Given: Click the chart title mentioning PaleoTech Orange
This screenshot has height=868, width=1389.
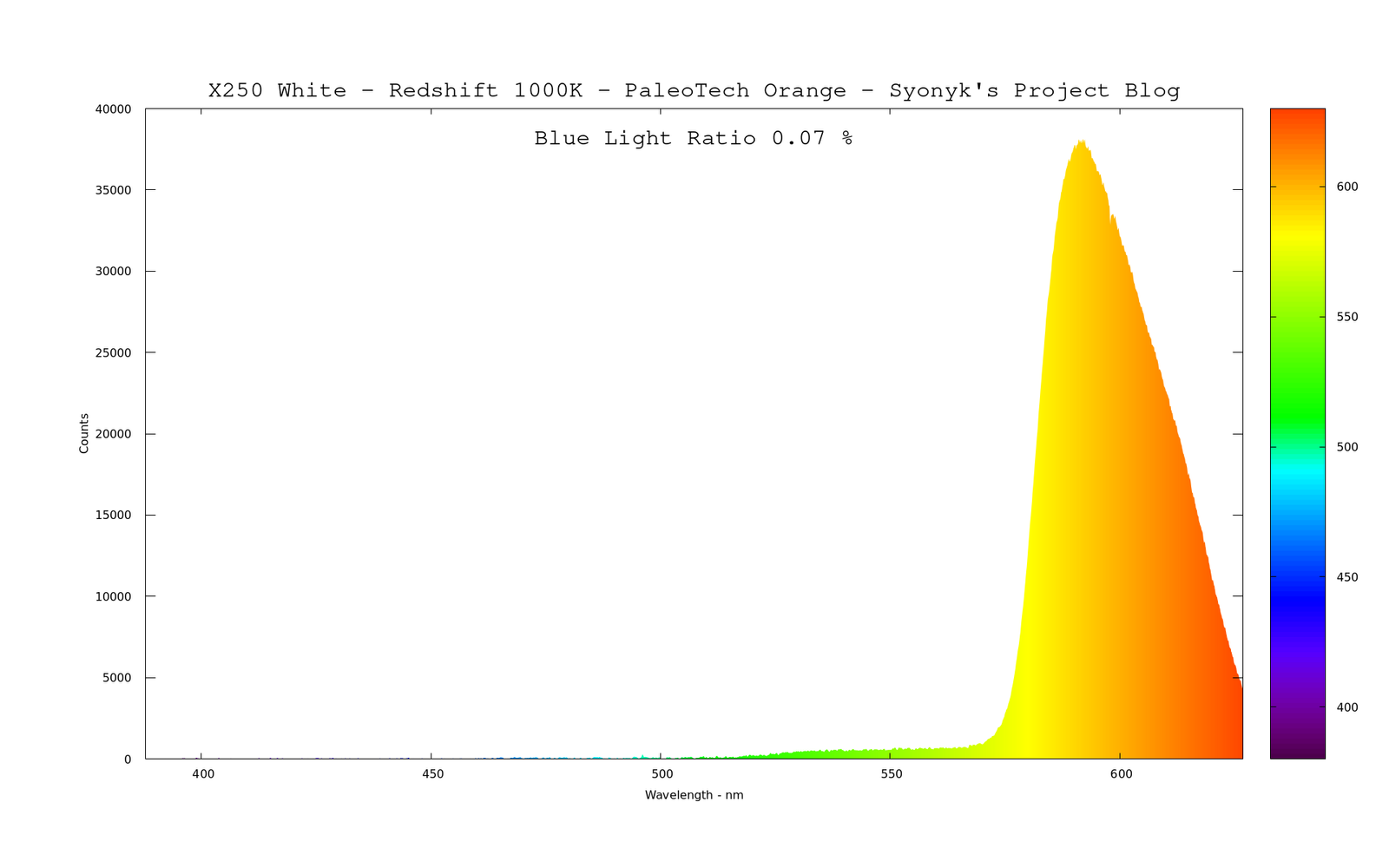Looking at the screenshot, I should 694,91.
